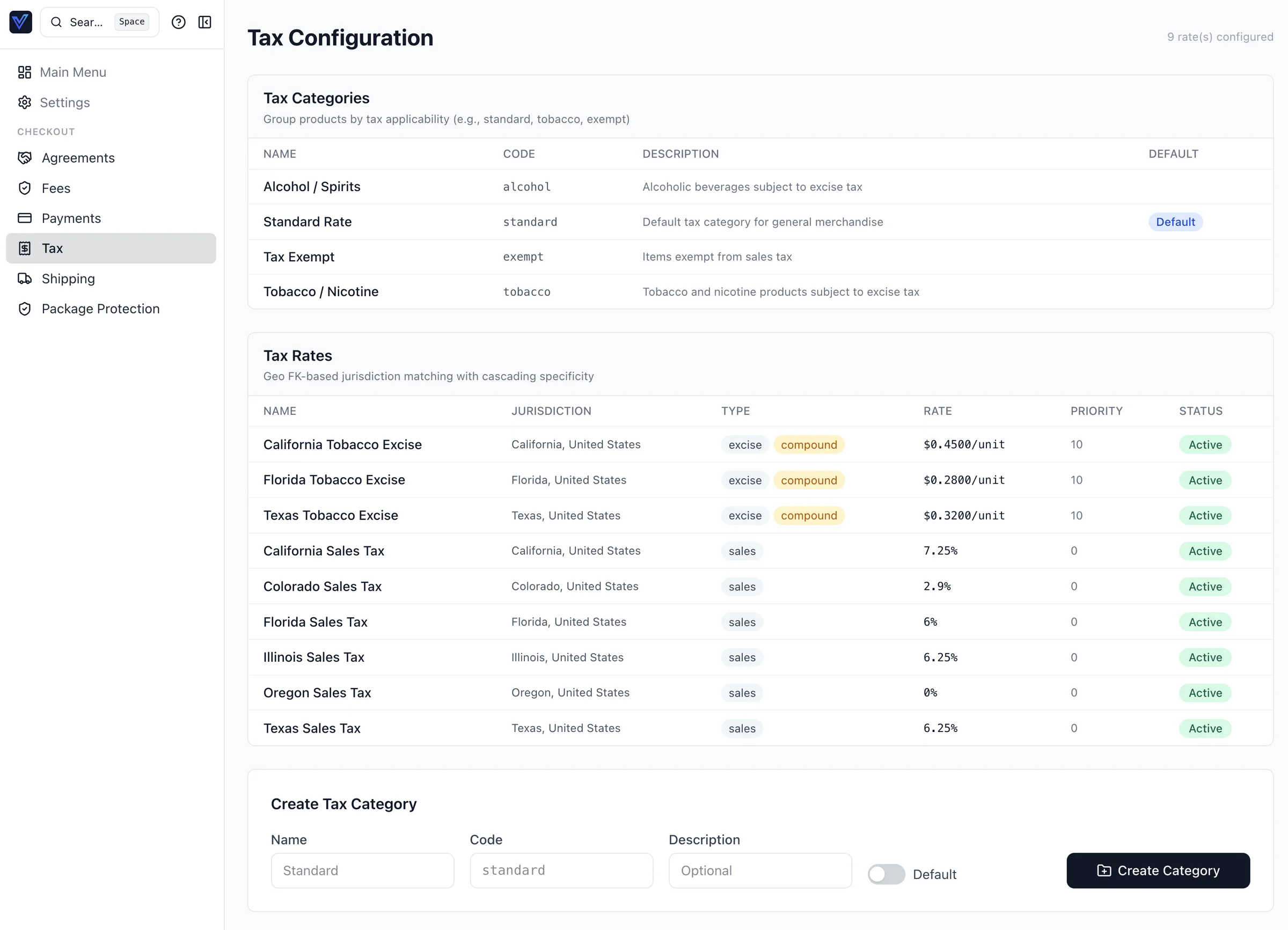Select the Settings navigation entry

pos(64,102)
